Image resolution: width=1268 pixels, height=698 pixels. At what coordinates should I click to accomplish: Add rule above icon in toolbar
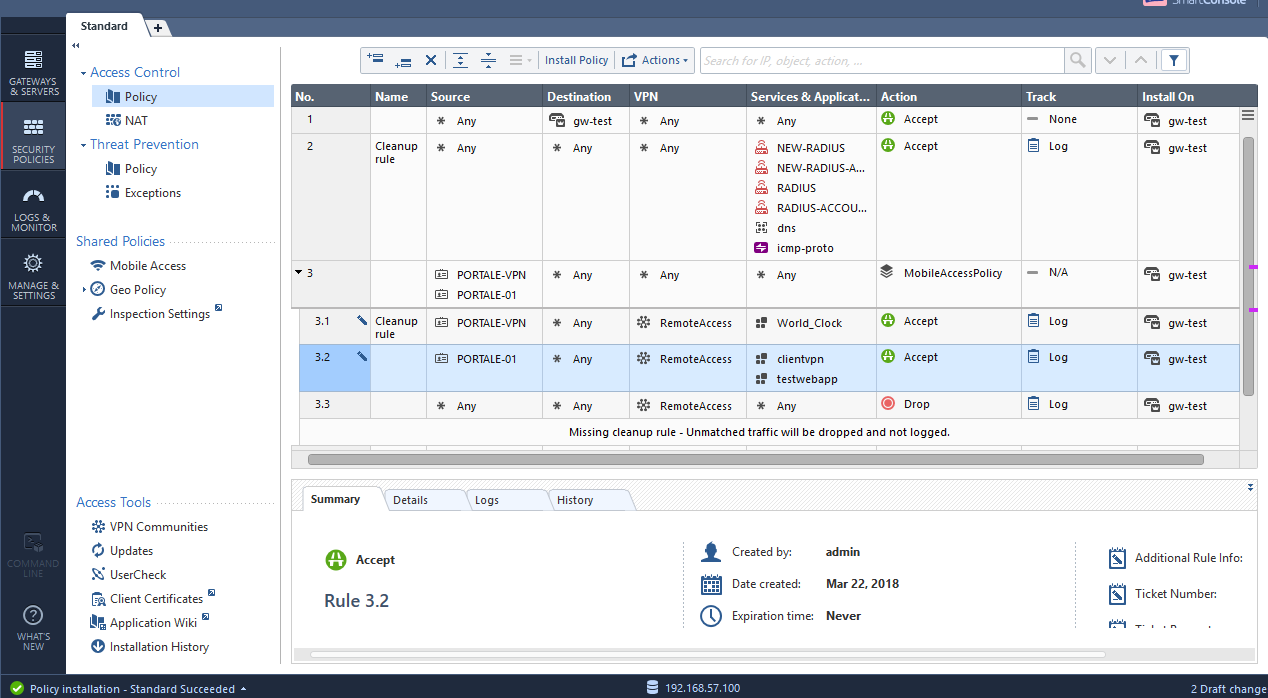[376, 60]
